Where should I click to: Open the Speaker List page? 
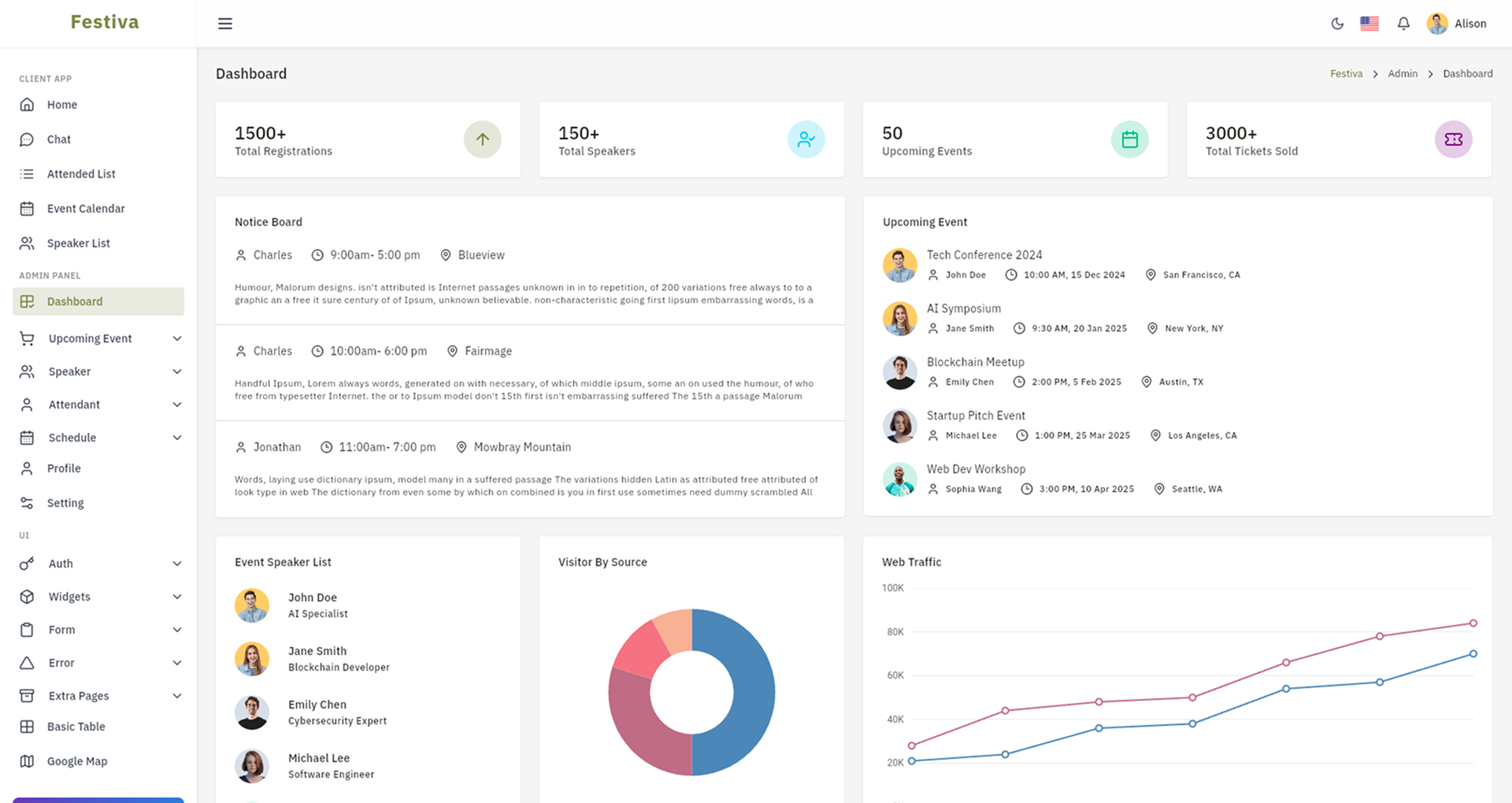[x=79, y=242]
